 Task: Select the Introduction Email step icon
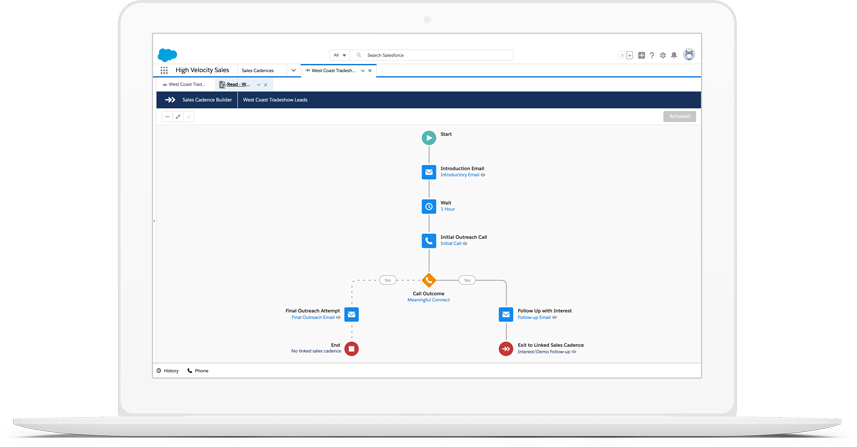429,172
